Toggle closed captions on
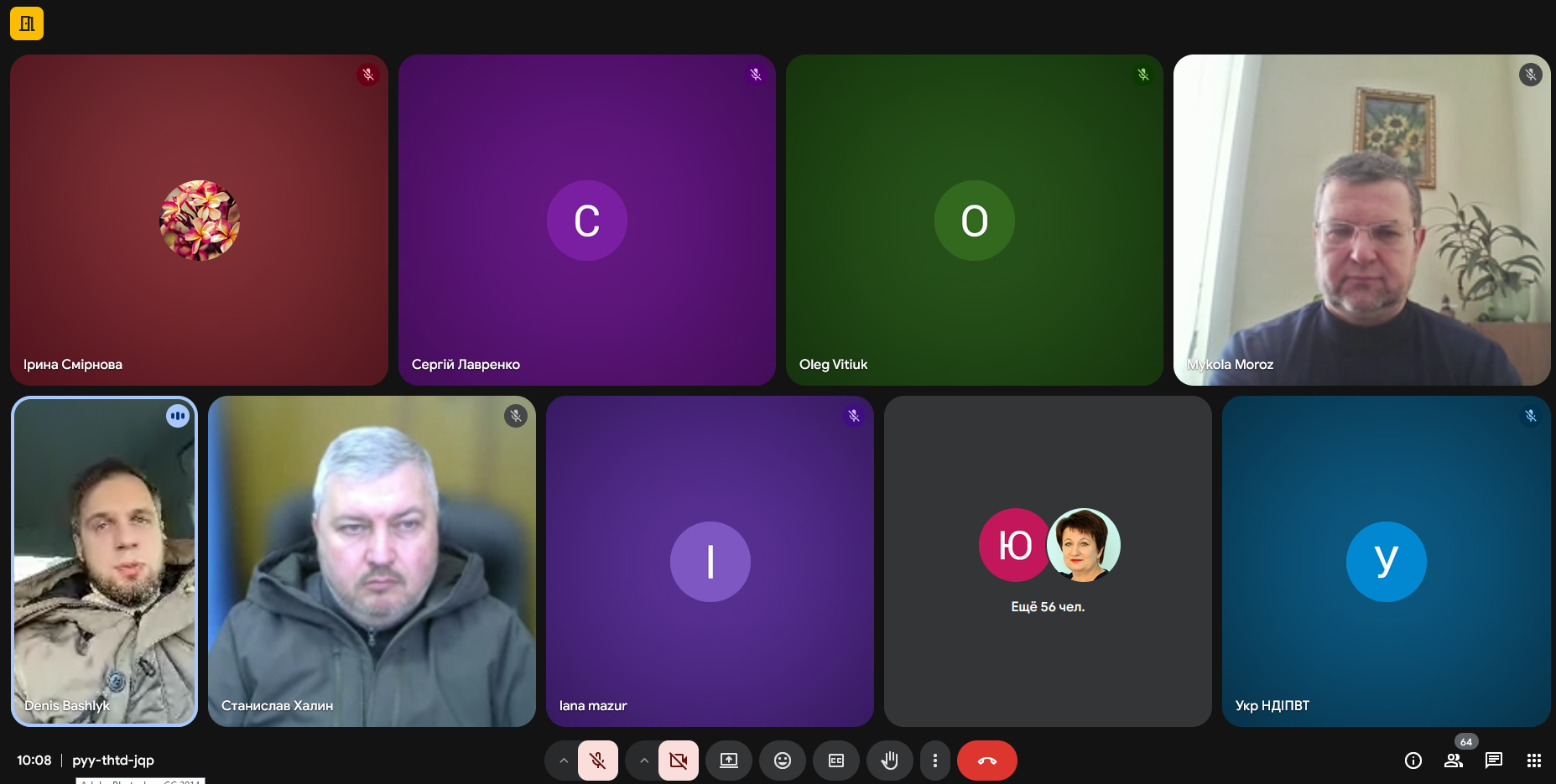Viewport: 1556px width, 784px height. coord(836,761)
